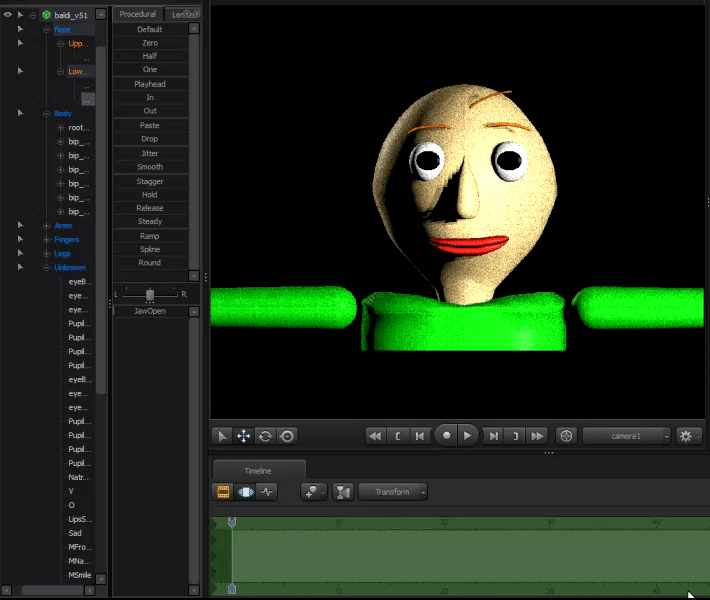The height and width of the screenshot is (600, 710).
Task: Fast forward to the last frame
Action: point(537,436)
